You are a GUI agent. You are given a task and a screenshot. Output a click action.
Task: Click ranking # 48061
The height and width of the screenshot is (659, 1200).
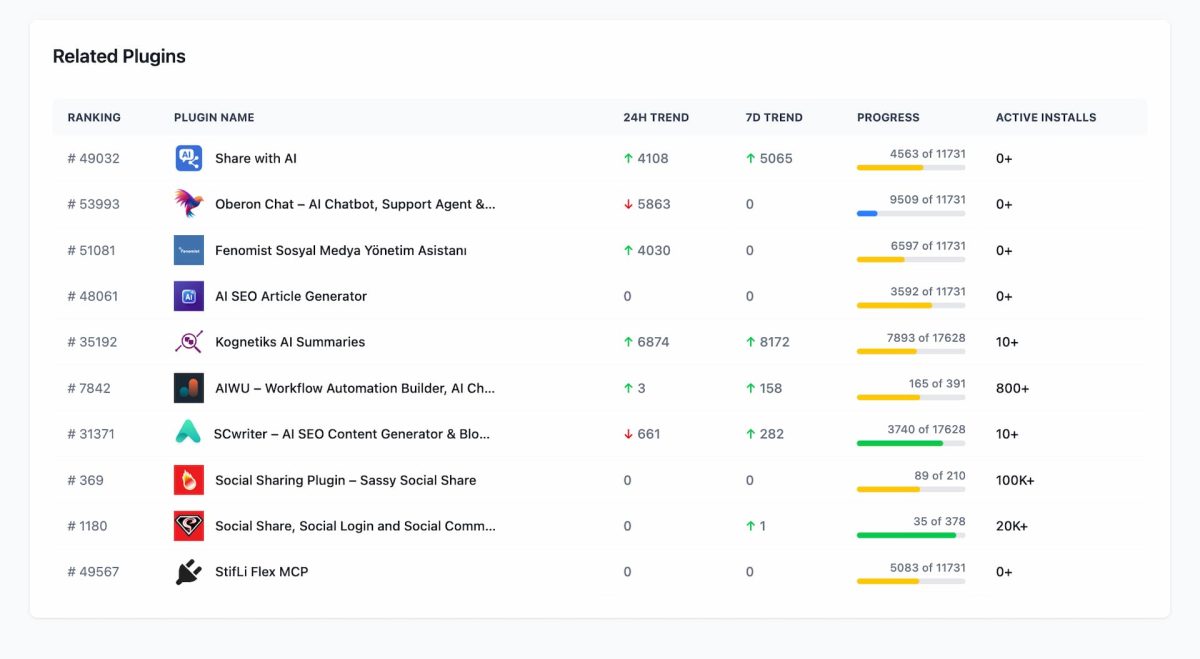[x=93, y=296]
